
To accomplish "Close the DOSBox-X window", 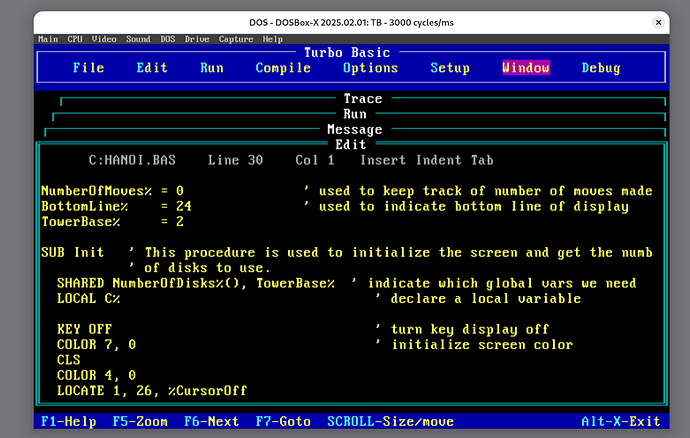I will click(x=658, y=22).
